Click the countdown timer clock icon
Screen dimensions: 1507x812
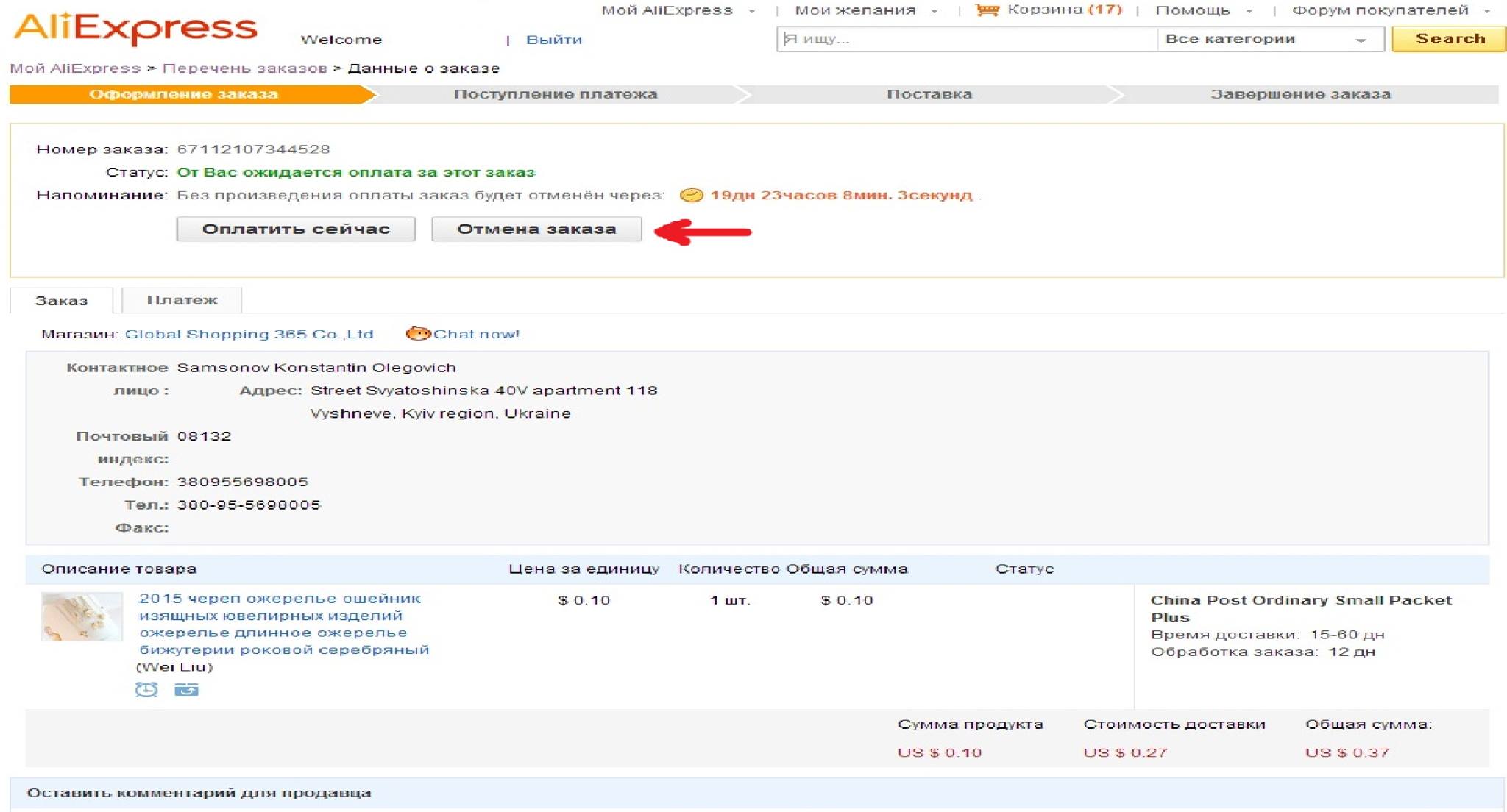point(691,195)
